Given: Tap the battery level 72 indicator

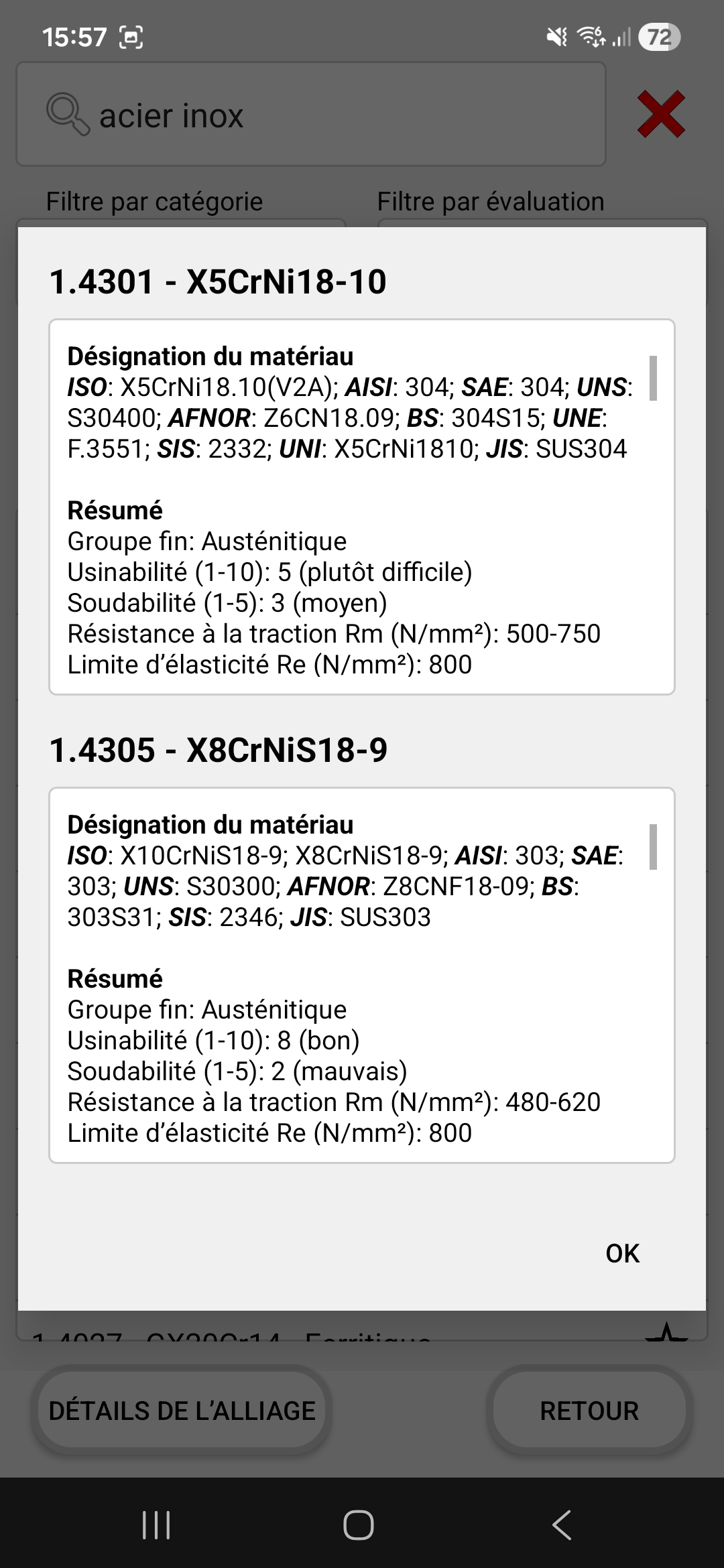Looking at the screenshot, I should click(x=659, y=37).
